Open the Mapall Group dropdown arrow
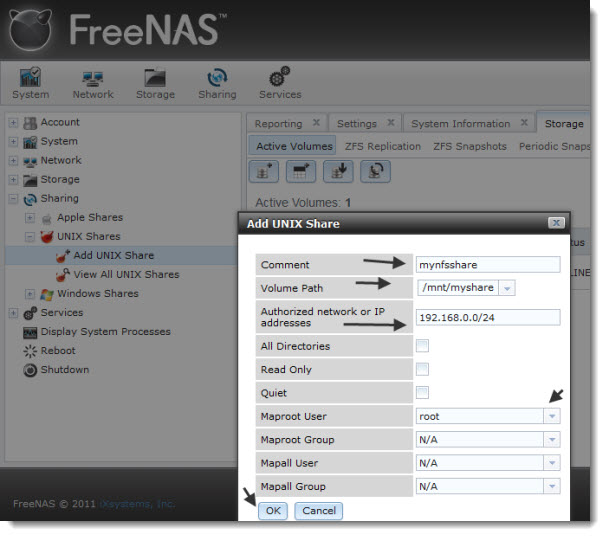This screenshot has width=605, height=536. click(x=552, y=486)
